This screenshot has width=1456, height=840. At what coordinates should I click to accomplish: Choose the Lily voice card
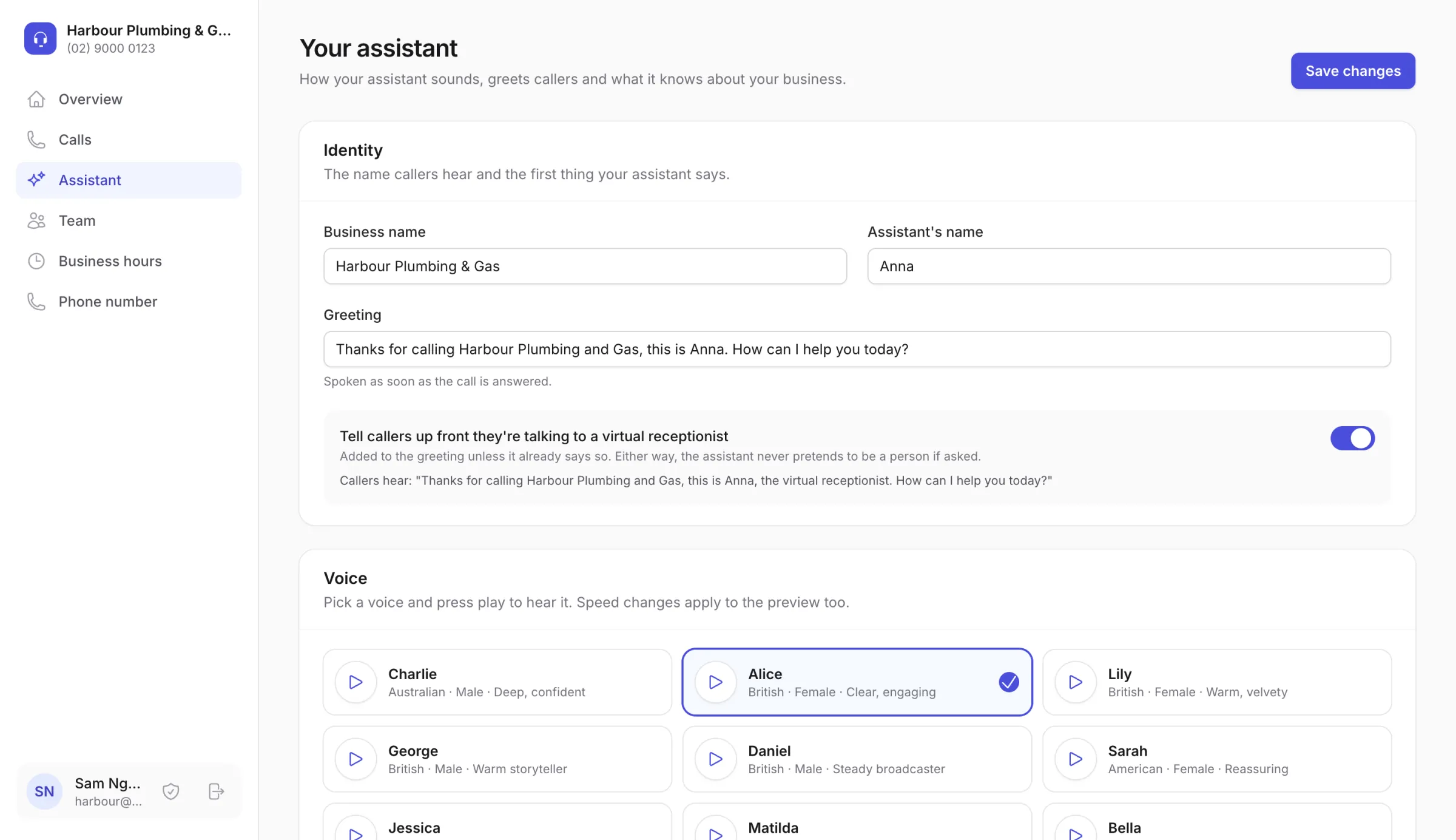pyautogui.click(x=1217, y=682)
